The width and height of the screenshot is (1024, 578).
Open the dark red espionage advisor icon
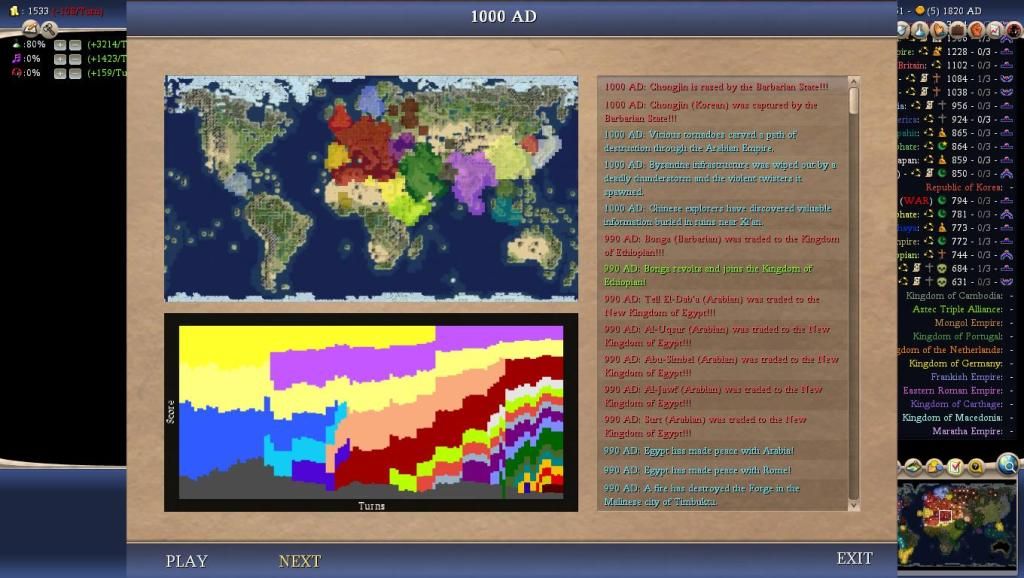(x=1014, y=29)
